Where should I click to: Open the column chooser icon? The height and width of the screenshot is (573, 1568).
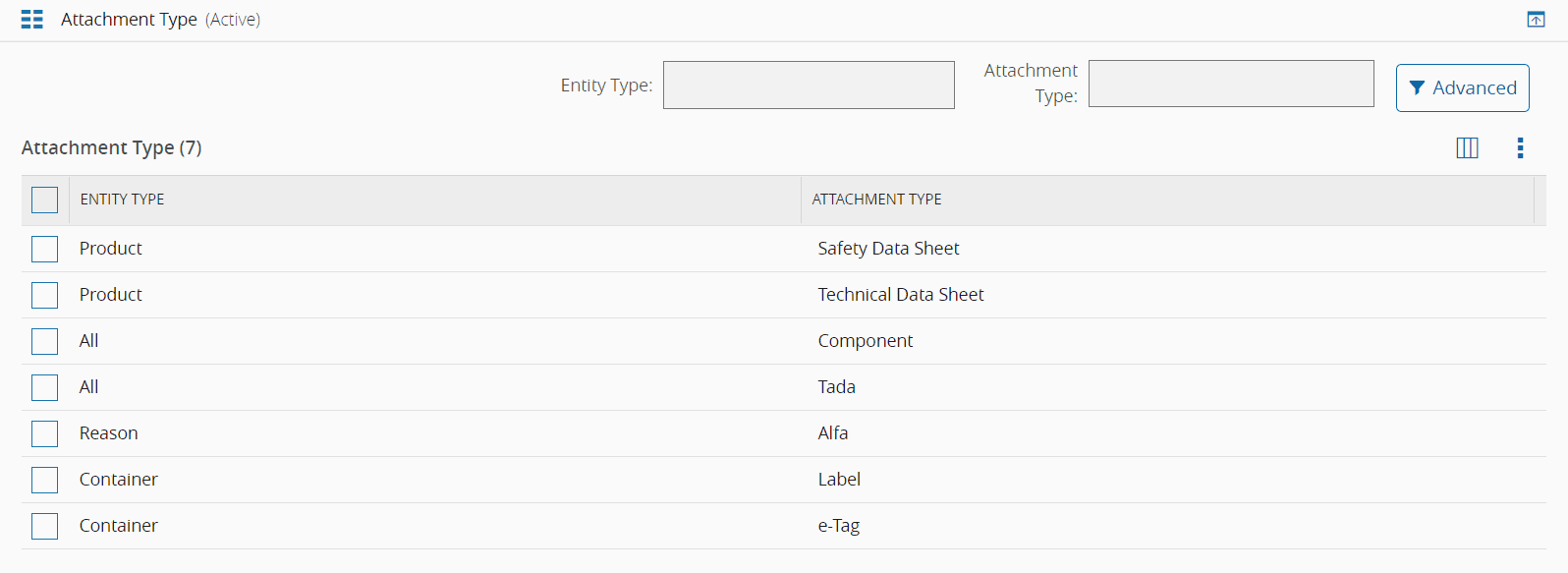[1467, 148]
